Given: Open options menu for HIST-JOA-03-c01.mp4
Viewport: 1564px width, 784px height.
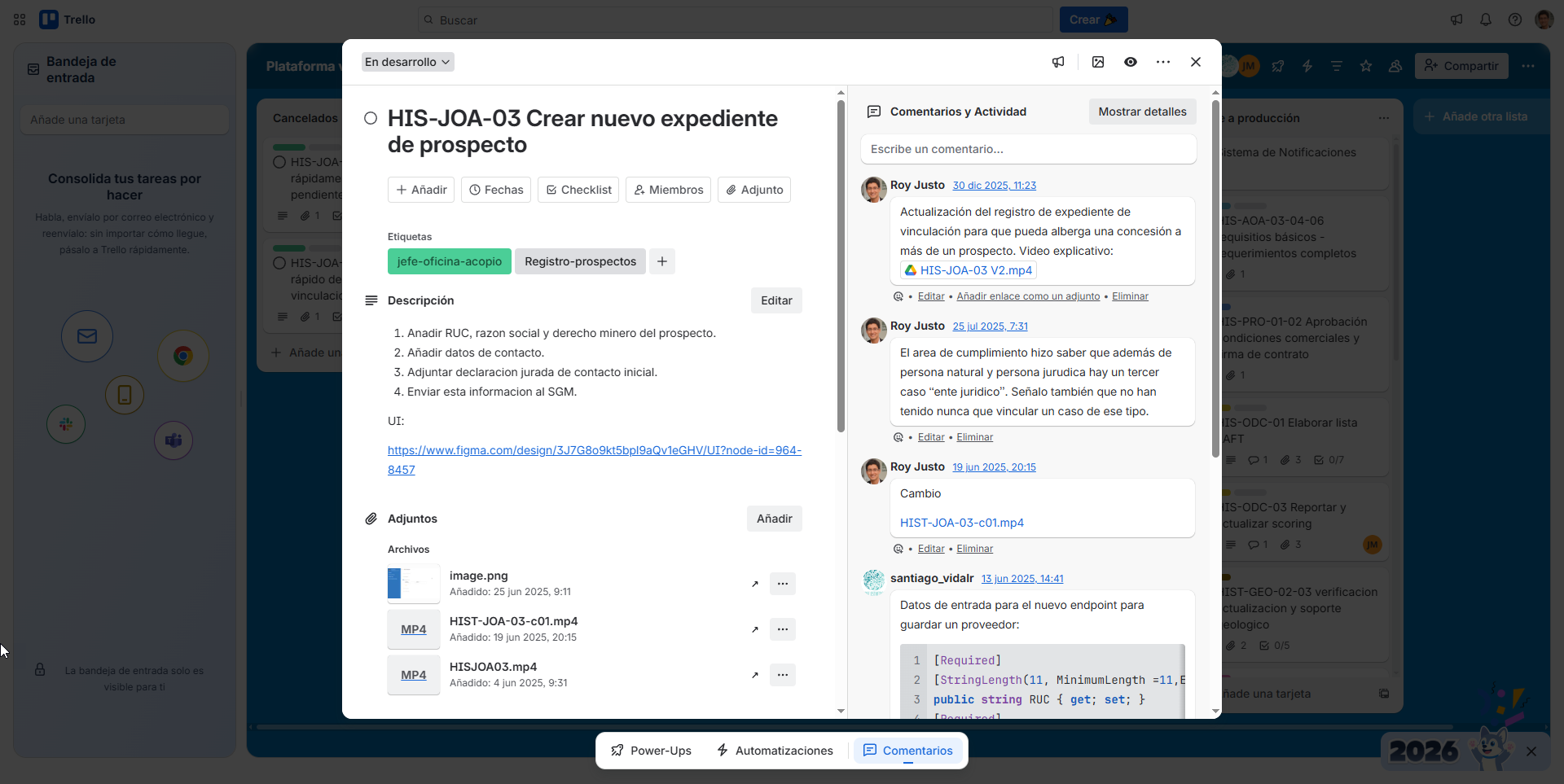Looking at the screenshot, I should click(783, 629).
